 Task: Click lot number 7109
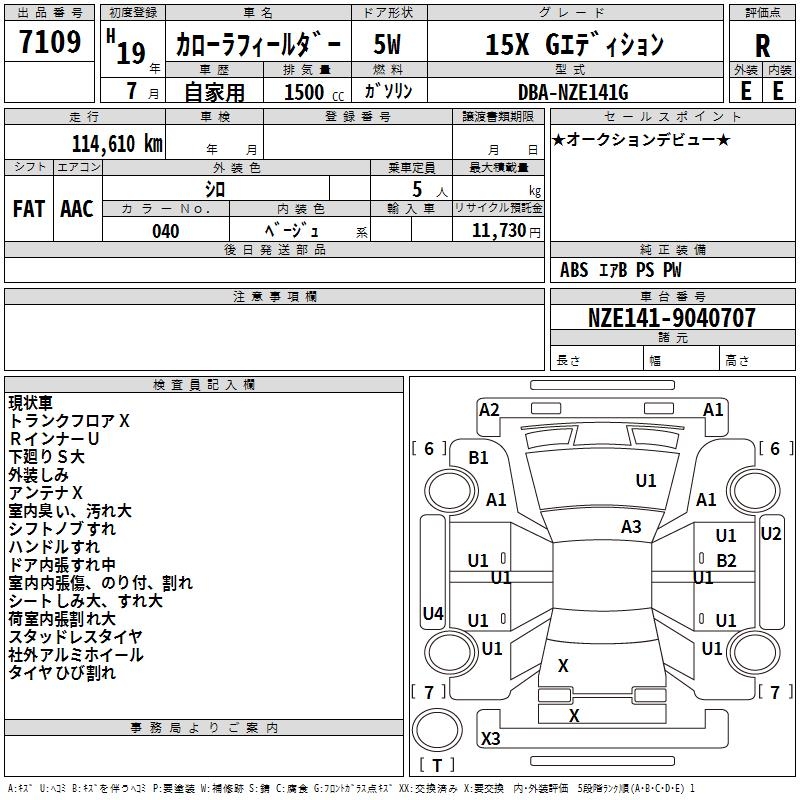[x=50, y=42]
